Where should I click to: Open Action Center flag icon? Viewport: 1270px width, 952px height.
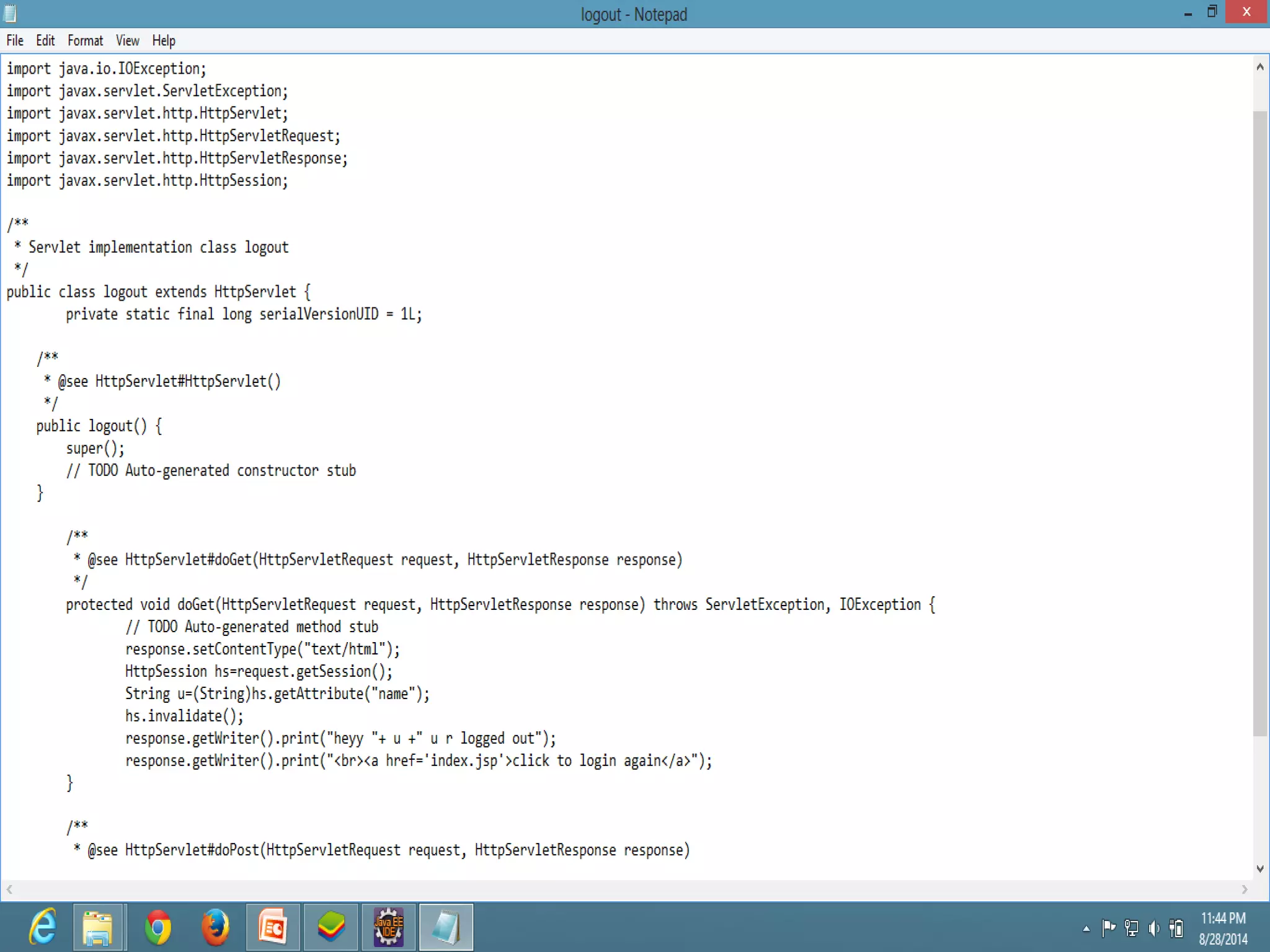[1109, 928]
